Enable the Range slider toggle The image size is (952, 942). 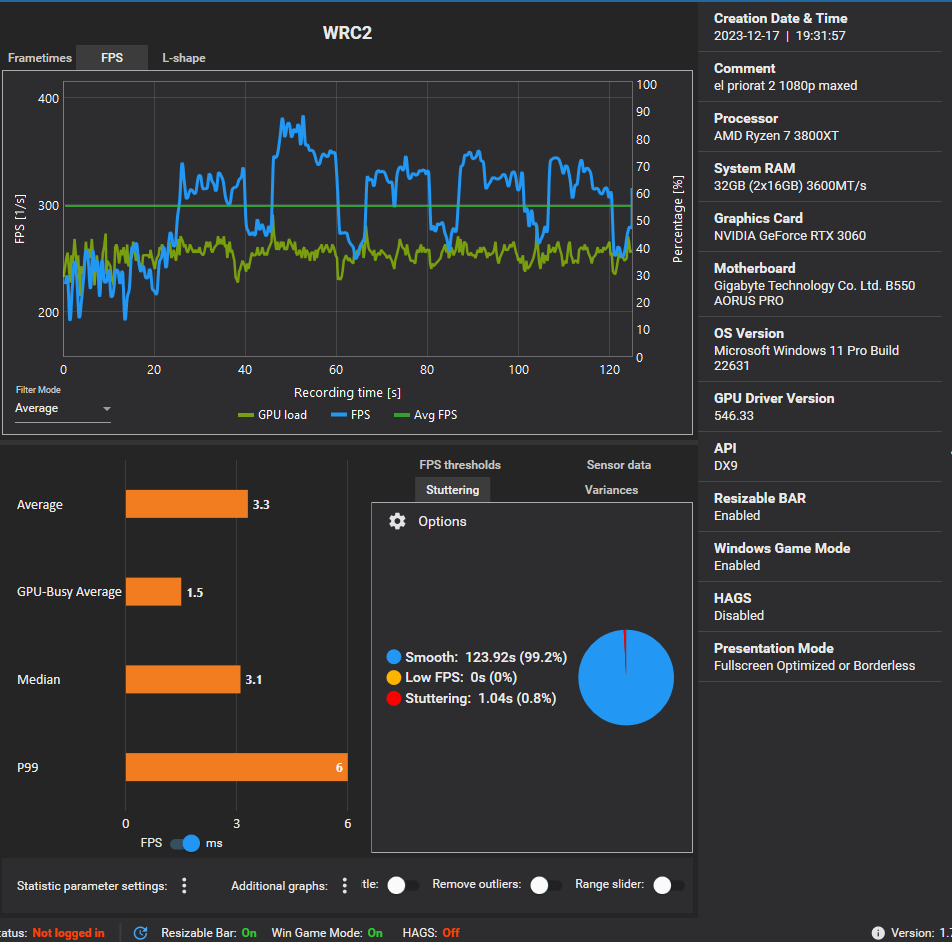668,885
